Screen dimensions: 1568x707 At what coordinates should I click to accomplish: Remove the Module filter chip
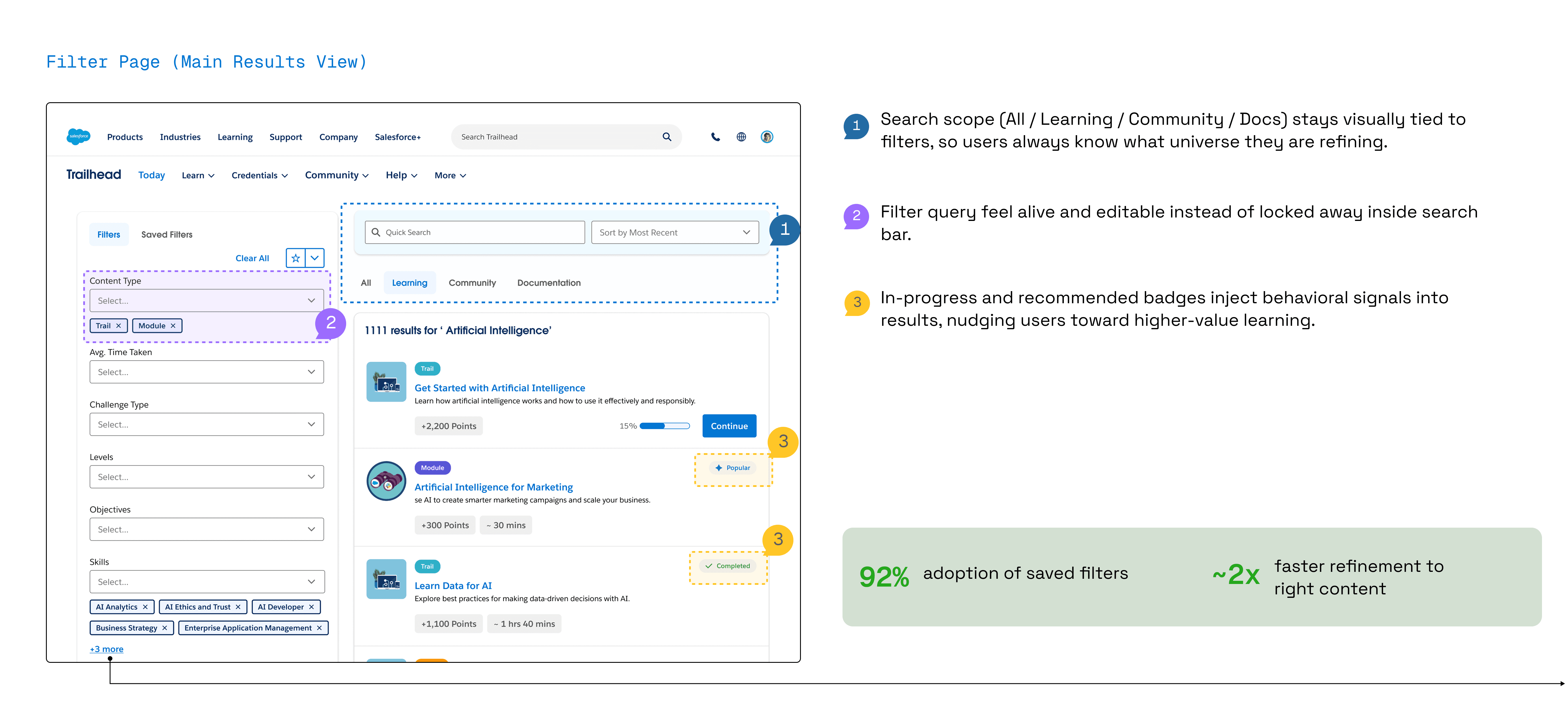[x=173, y=326]
